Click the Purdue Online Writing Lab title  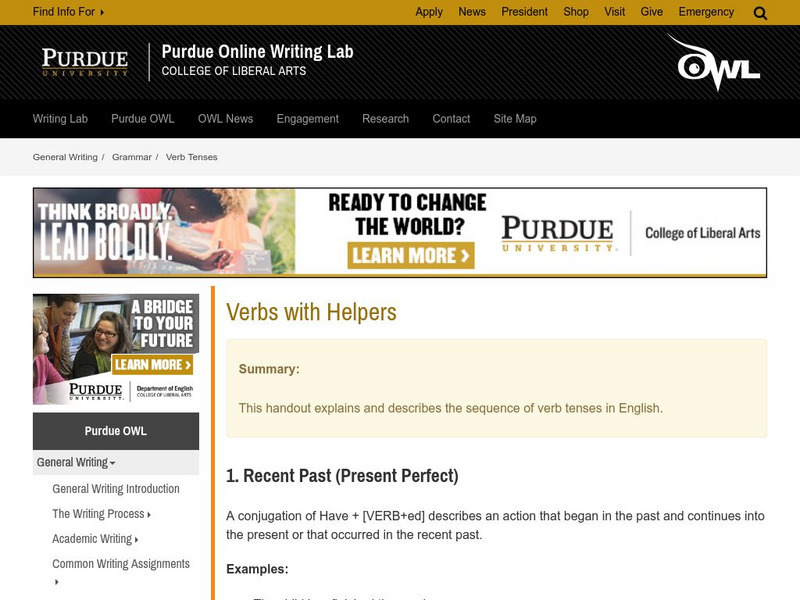(x=258, y=52)
